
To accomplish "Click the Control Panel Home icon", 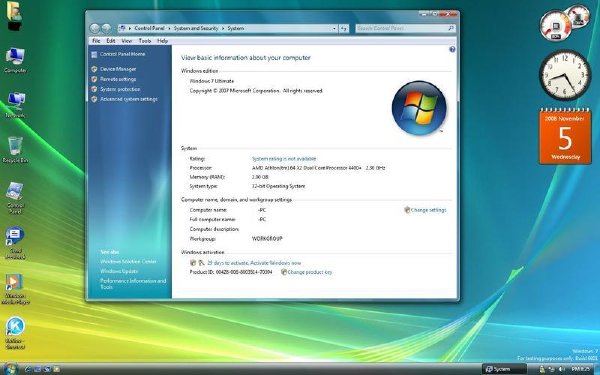I will click(94, 54).
